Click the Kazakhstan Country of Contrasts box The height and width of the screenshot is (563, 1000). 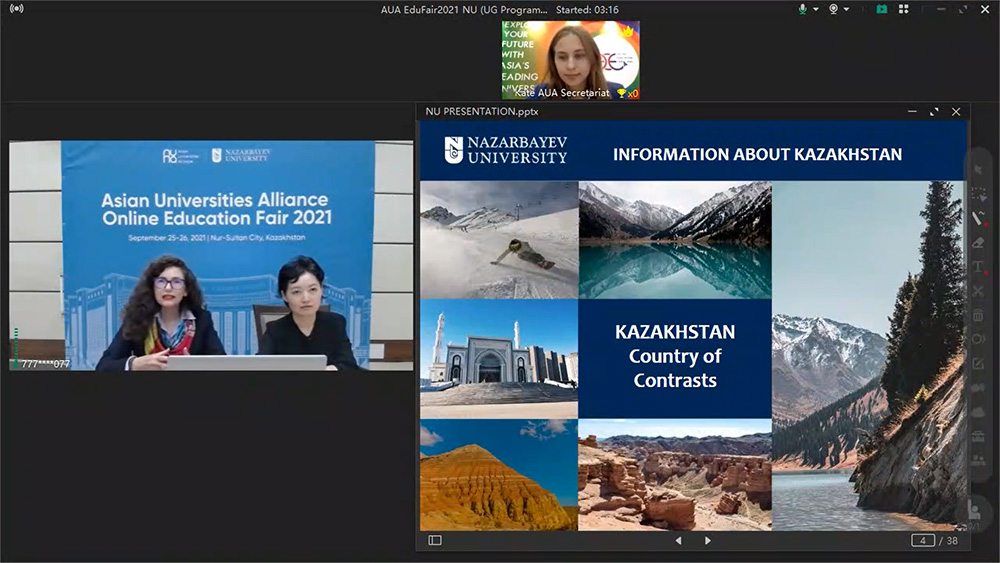(x=675, y=358)
